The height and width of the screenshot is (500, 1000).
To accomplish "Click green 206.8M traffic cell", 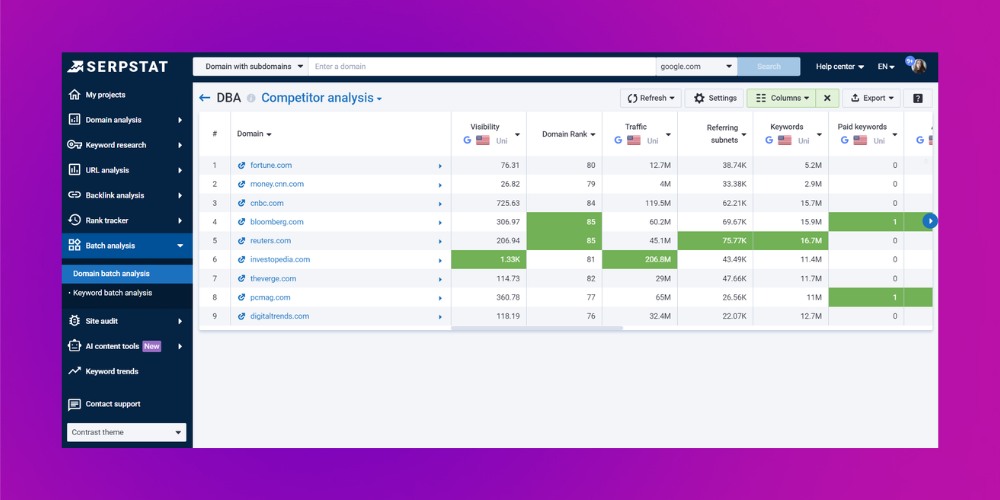I will coord(640,260).
